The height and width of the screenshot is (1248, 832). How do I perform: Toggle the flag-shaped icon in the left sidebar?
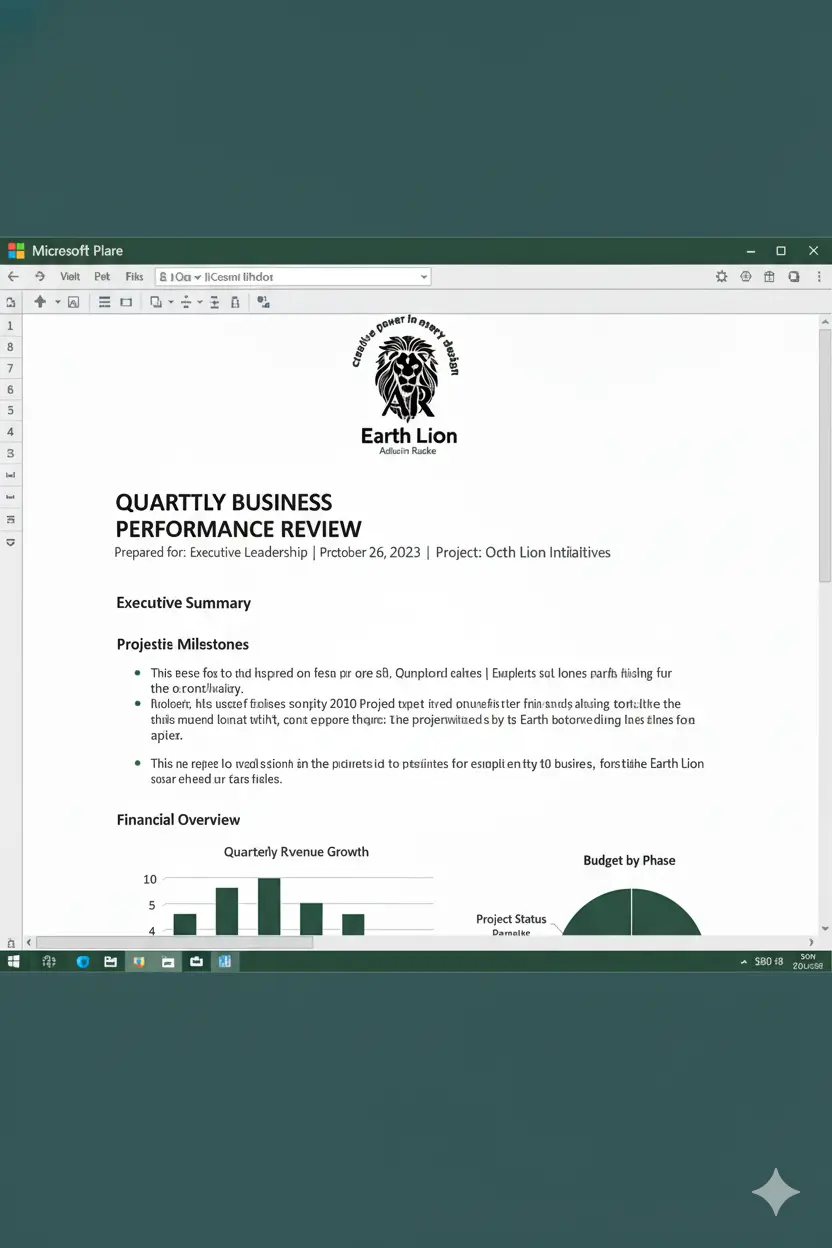click(12, 518)
